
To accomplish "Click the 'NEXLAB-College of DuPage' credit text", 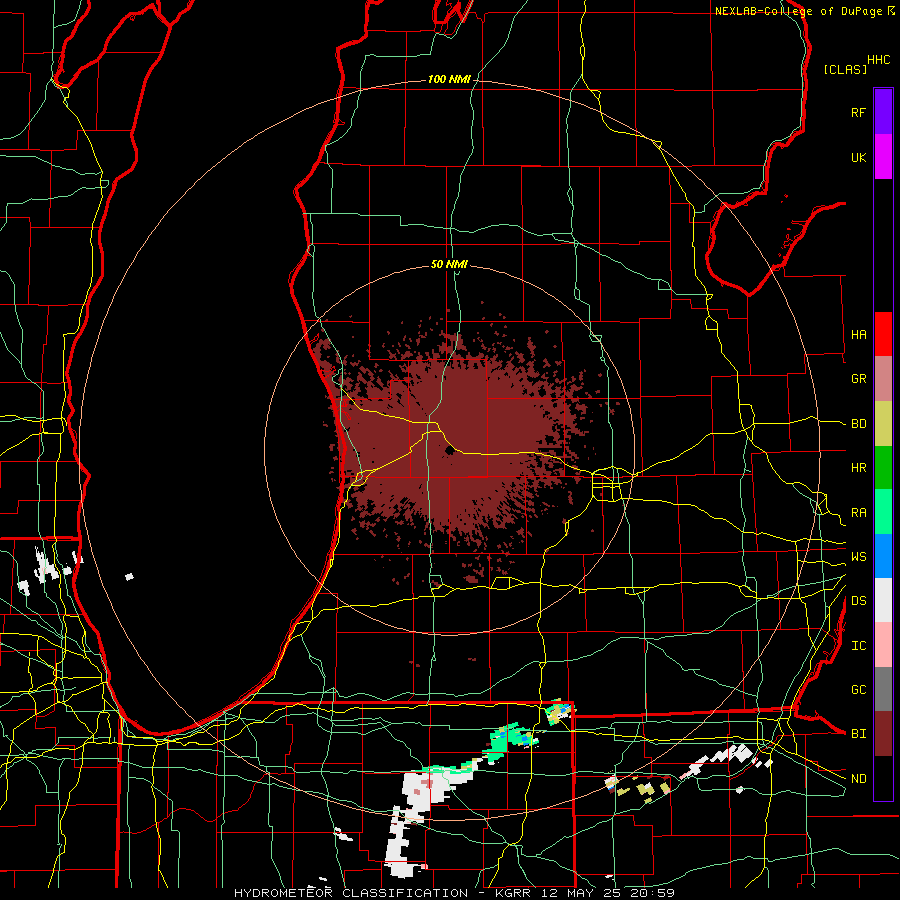I will coord(798,11).
